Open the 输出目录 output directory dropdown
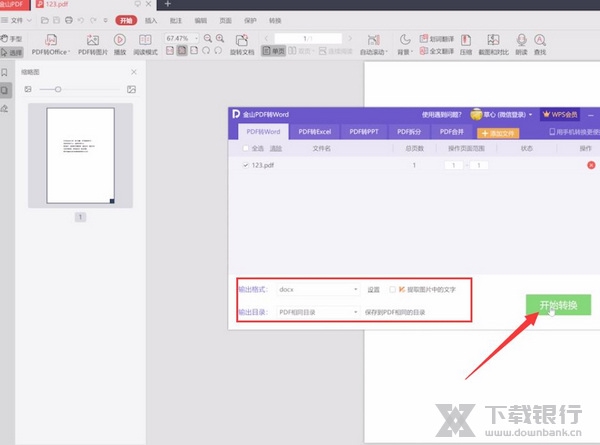 pos(318,312)
